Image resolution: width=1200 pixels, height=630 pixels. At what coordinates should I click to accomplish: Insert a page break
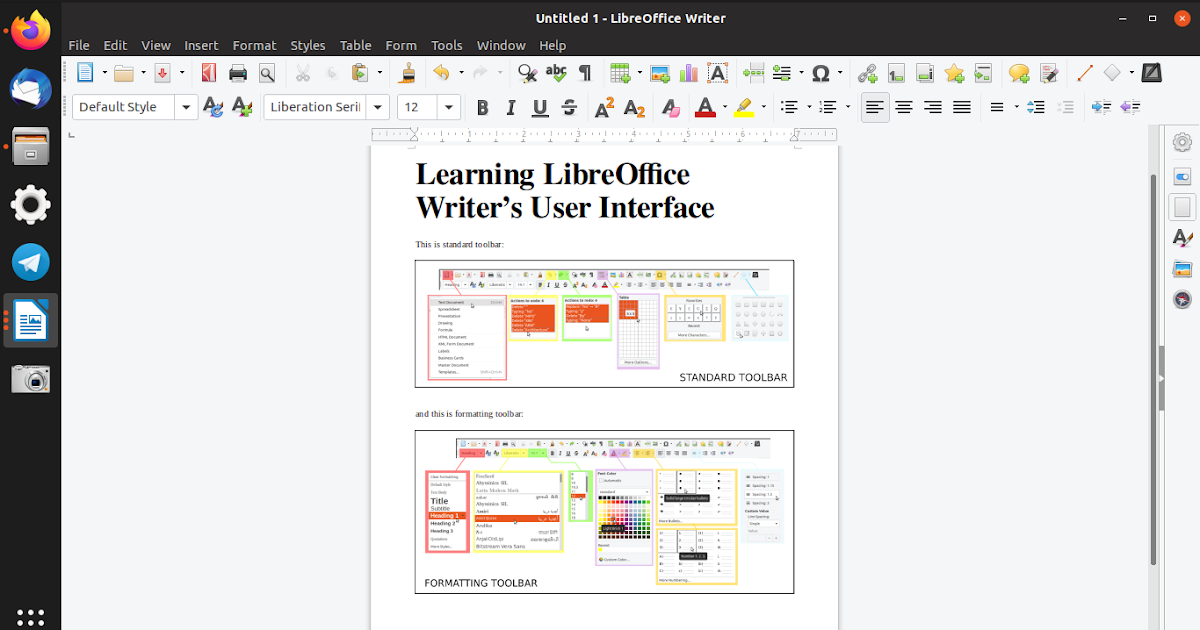pos(754,73)
